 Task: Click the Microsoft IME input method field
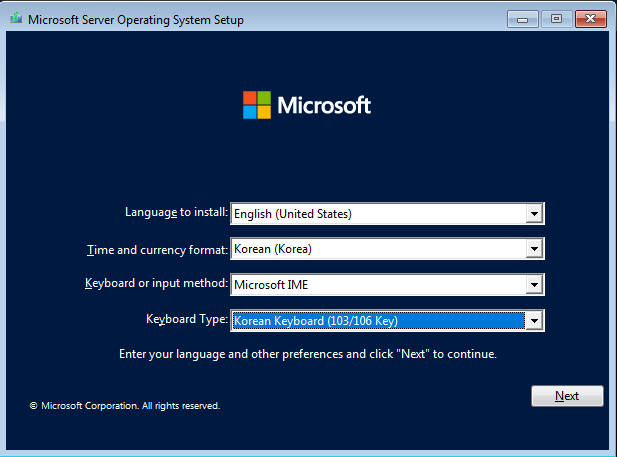click(x=387, y=285)
